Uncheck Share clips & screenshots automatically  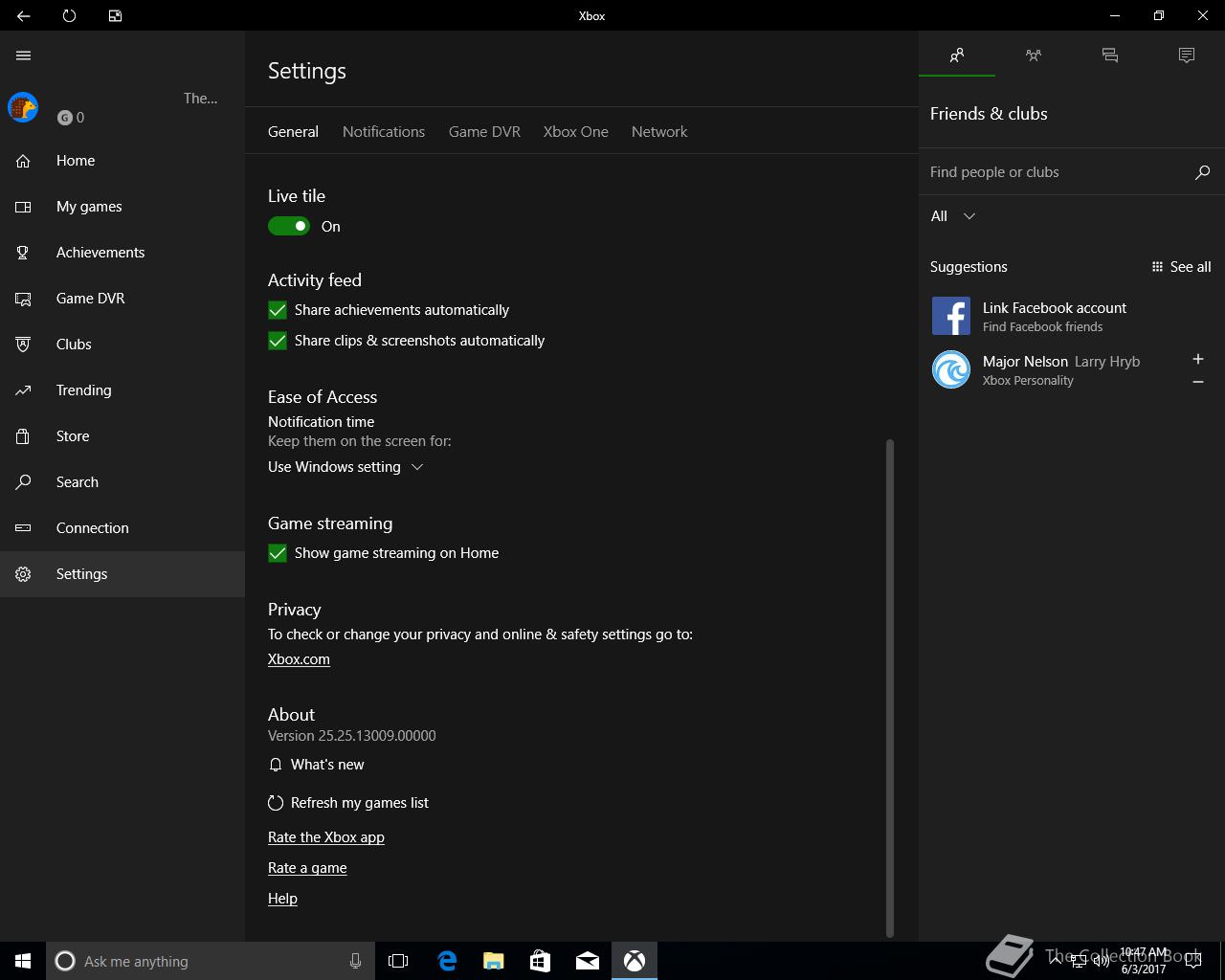pos(278,341)
